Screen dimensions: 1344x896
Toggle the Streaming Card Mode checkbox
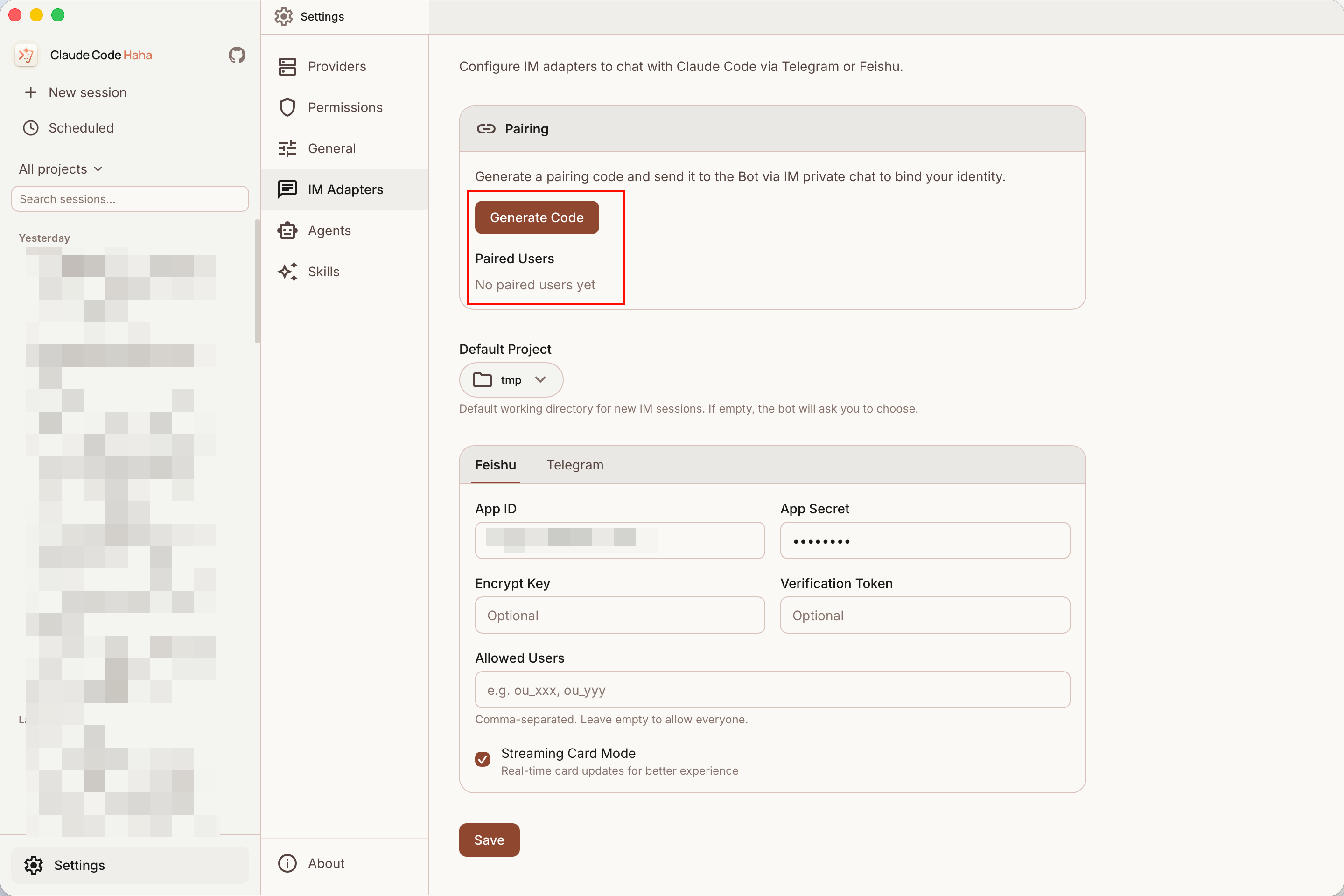[482, 759]
